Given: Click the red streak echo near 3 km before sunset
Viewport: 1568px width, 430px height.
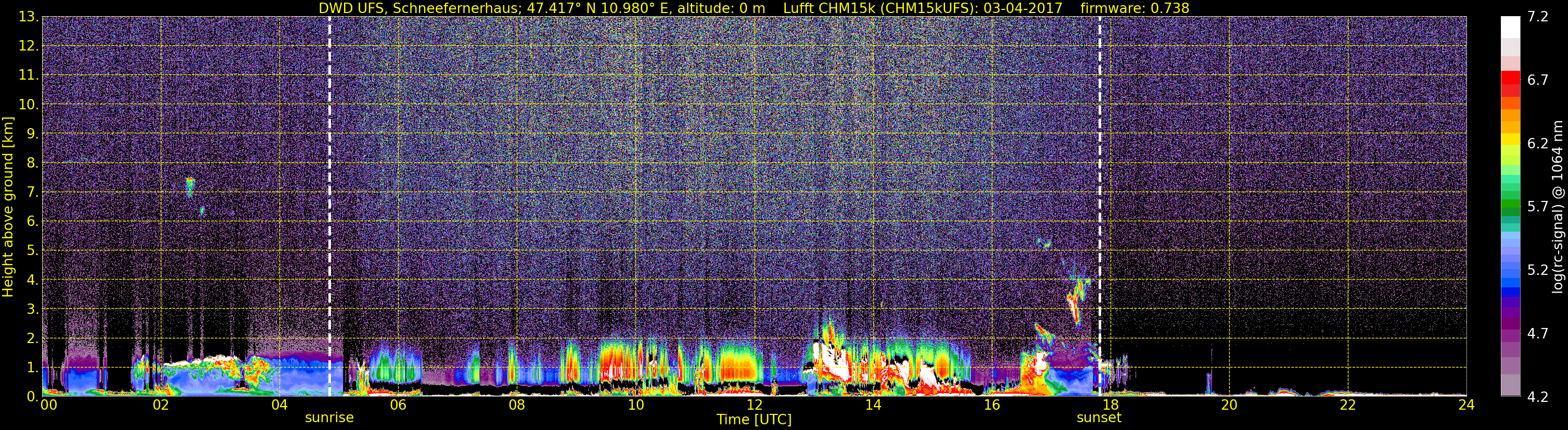Looking at the screenshot, I should [x=1074, y=308].
